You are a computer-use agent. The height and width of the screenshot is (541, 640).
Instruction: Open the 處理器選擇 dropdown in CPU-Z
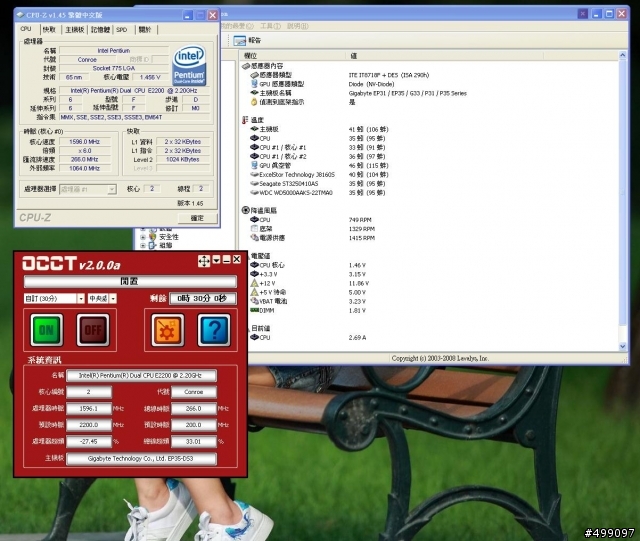(x=111, y=189)
